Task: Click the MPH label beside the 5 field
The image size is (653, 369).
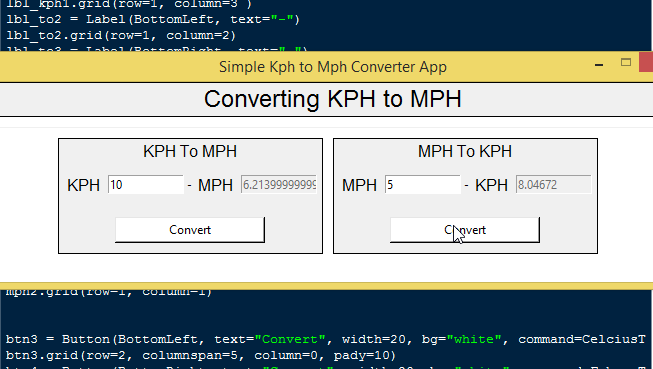Action: pyautogui.click(x=359, y=185)
